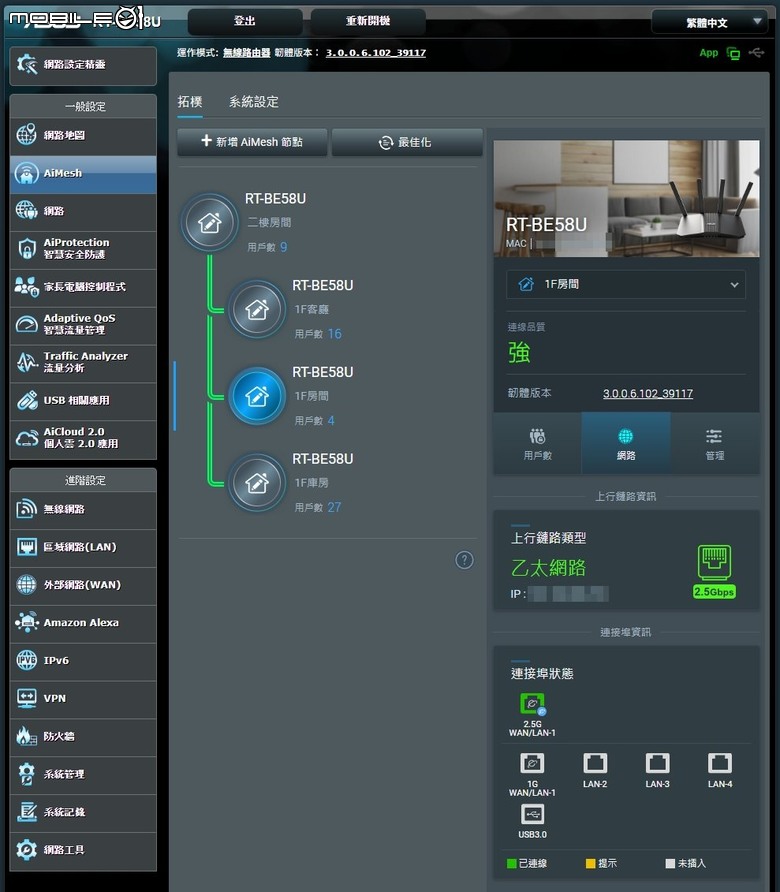Open Adaptive QoS menu item

pyautogui.click(x=83, y=324)
